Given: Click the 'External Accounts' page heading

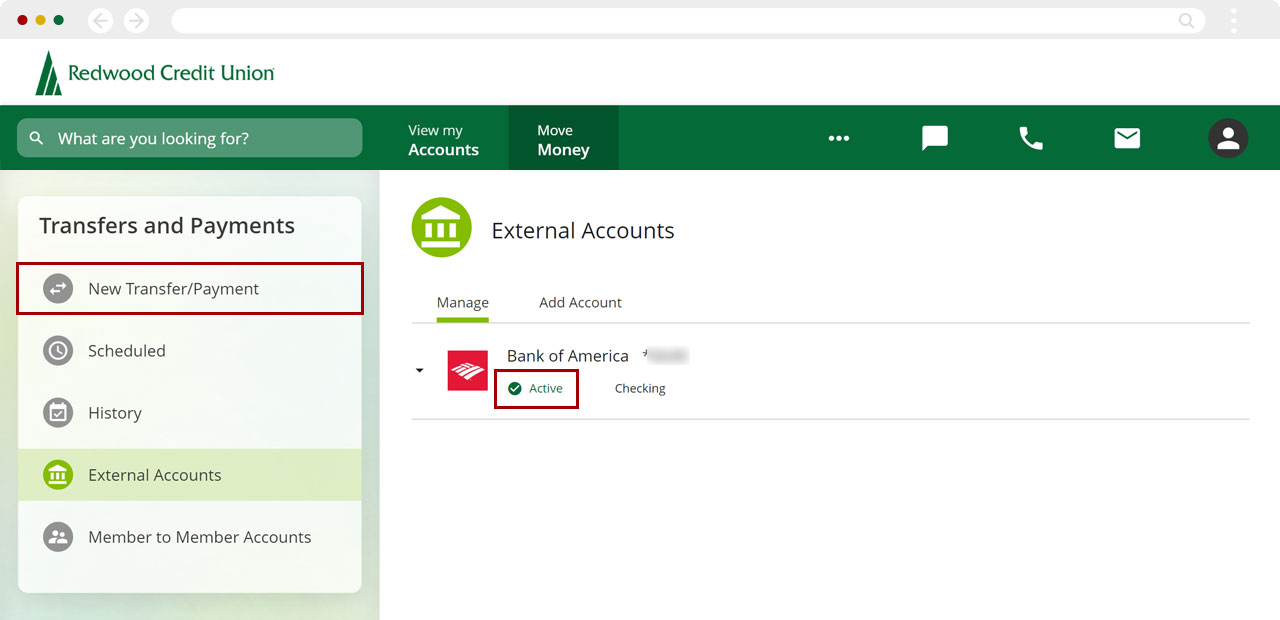Looking at the screenshot, I should coord(583,231).
